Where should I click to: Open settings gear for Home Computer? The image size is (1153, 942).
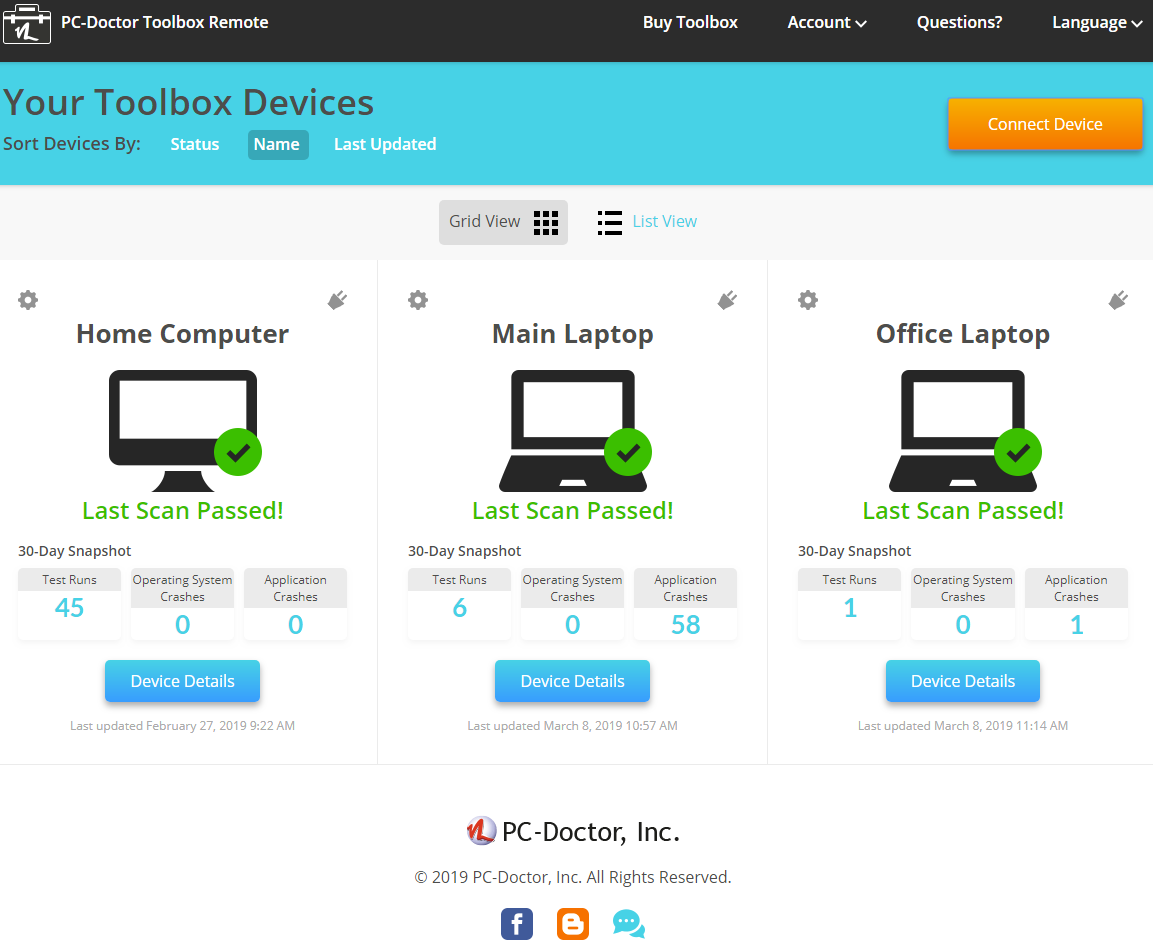28,300
